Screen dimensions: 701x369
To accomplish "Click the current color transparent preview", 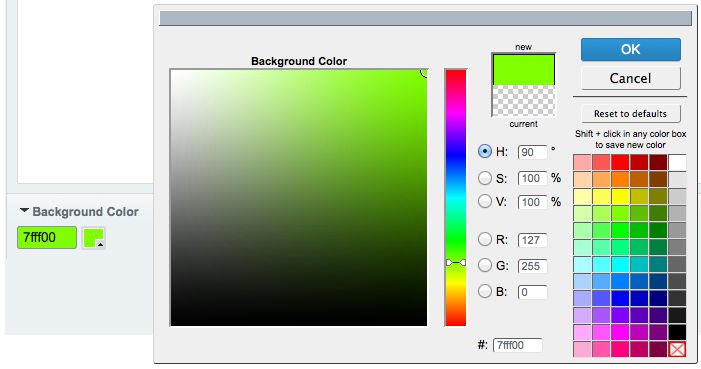I will (524, 101).
